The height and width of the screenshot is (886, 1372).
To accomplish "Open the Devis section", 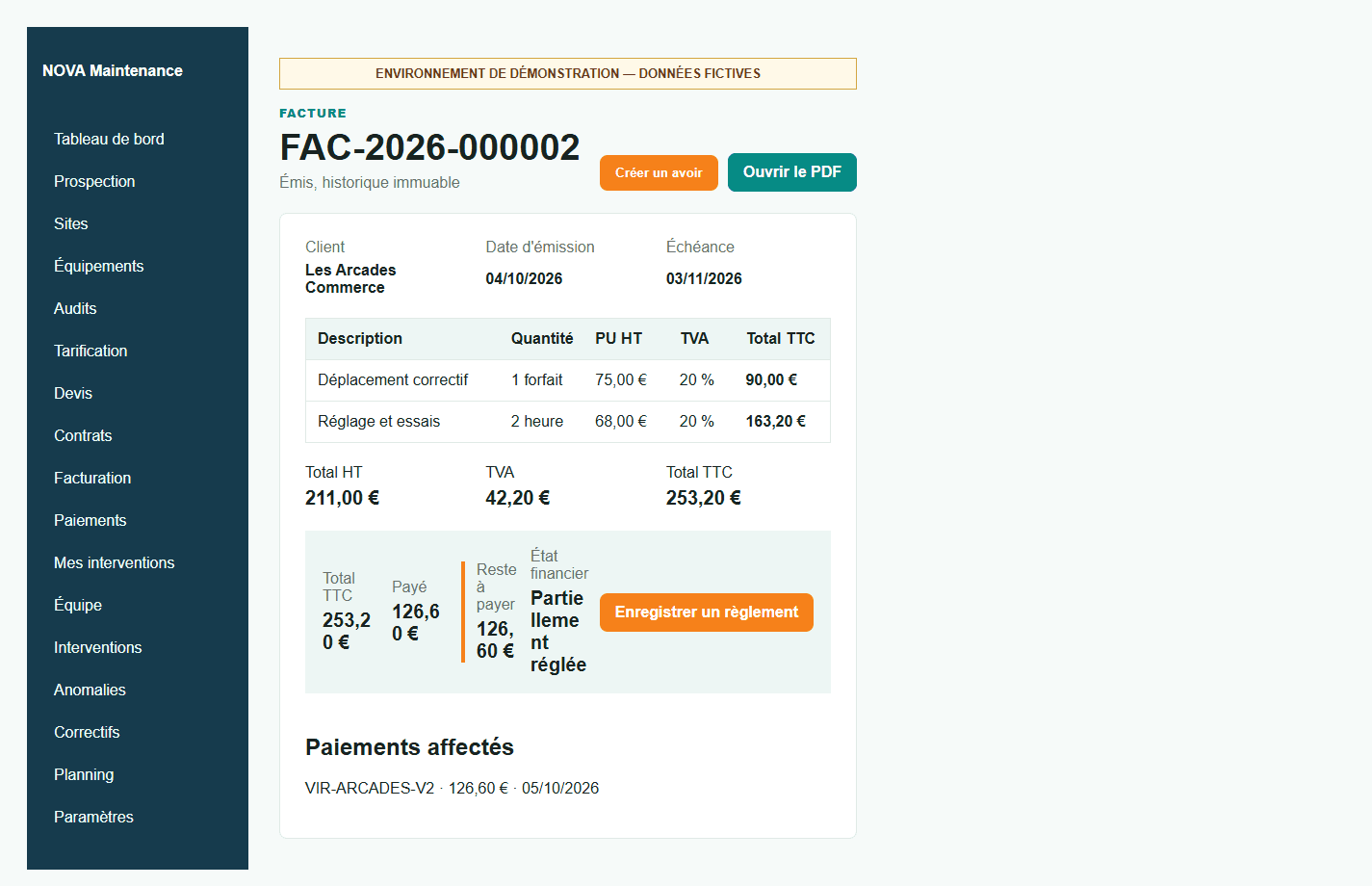I will click(x=73, y=393).
